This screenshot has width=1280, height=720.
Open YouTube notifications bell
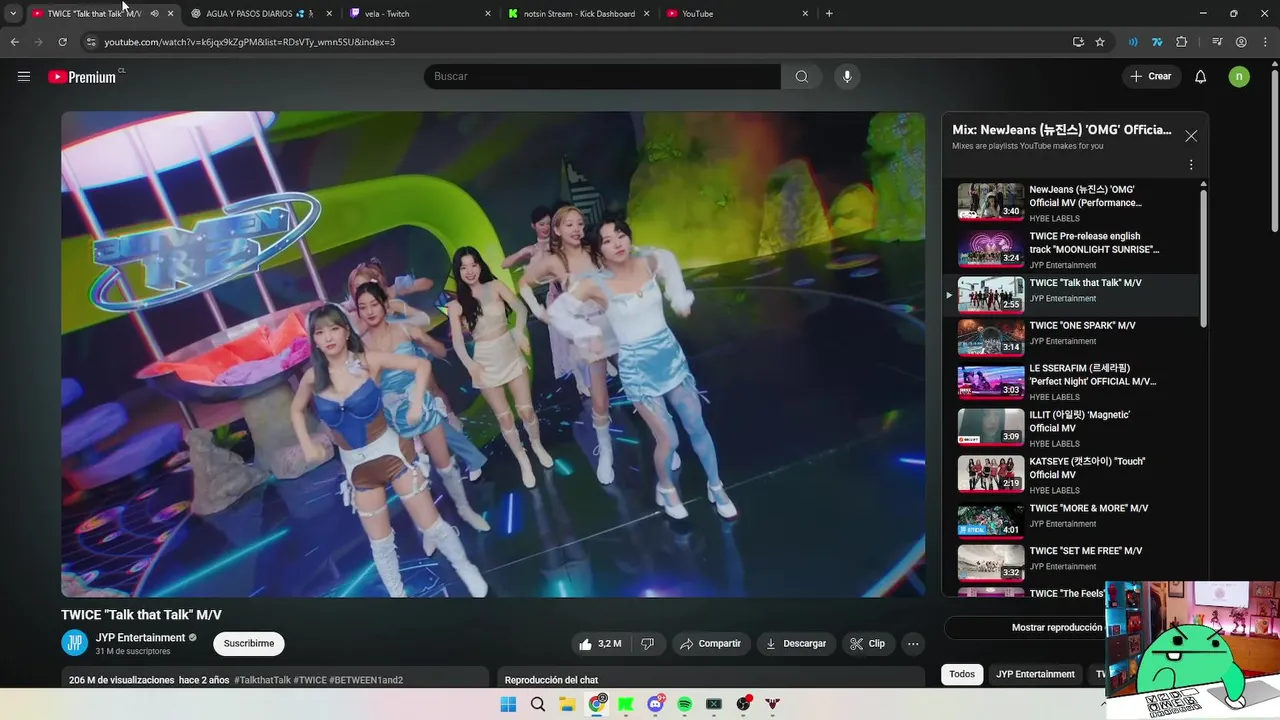(x=1201, y=76)
